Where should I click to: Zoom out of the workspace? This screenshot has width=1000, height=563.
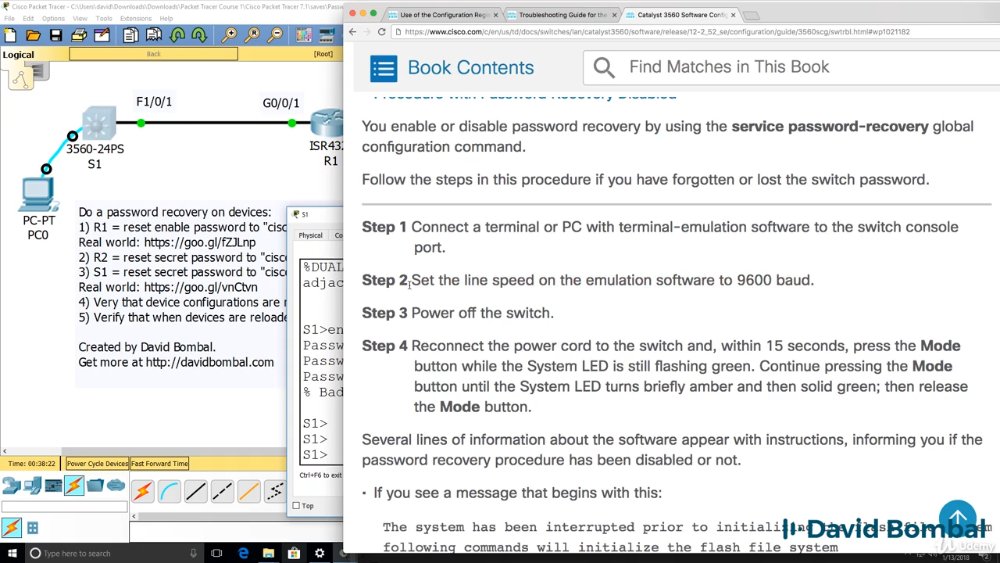(x=276, y=36)
